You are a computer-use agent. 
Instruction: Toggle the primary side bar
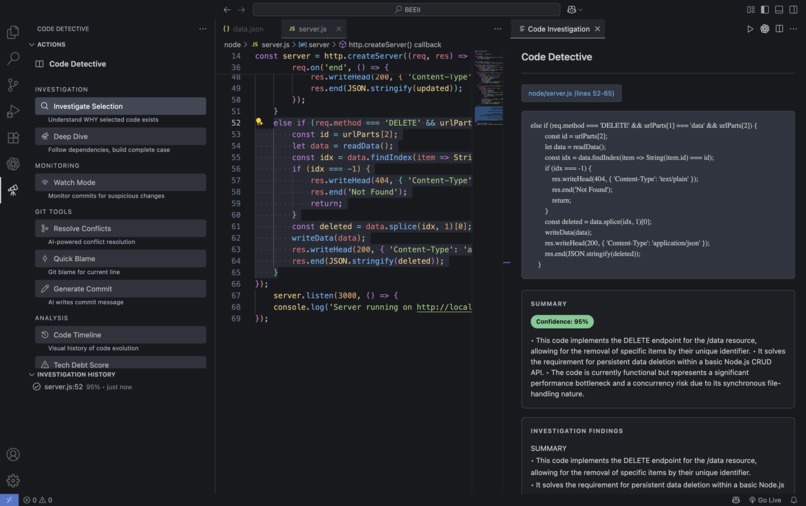(x=765, y=9)
